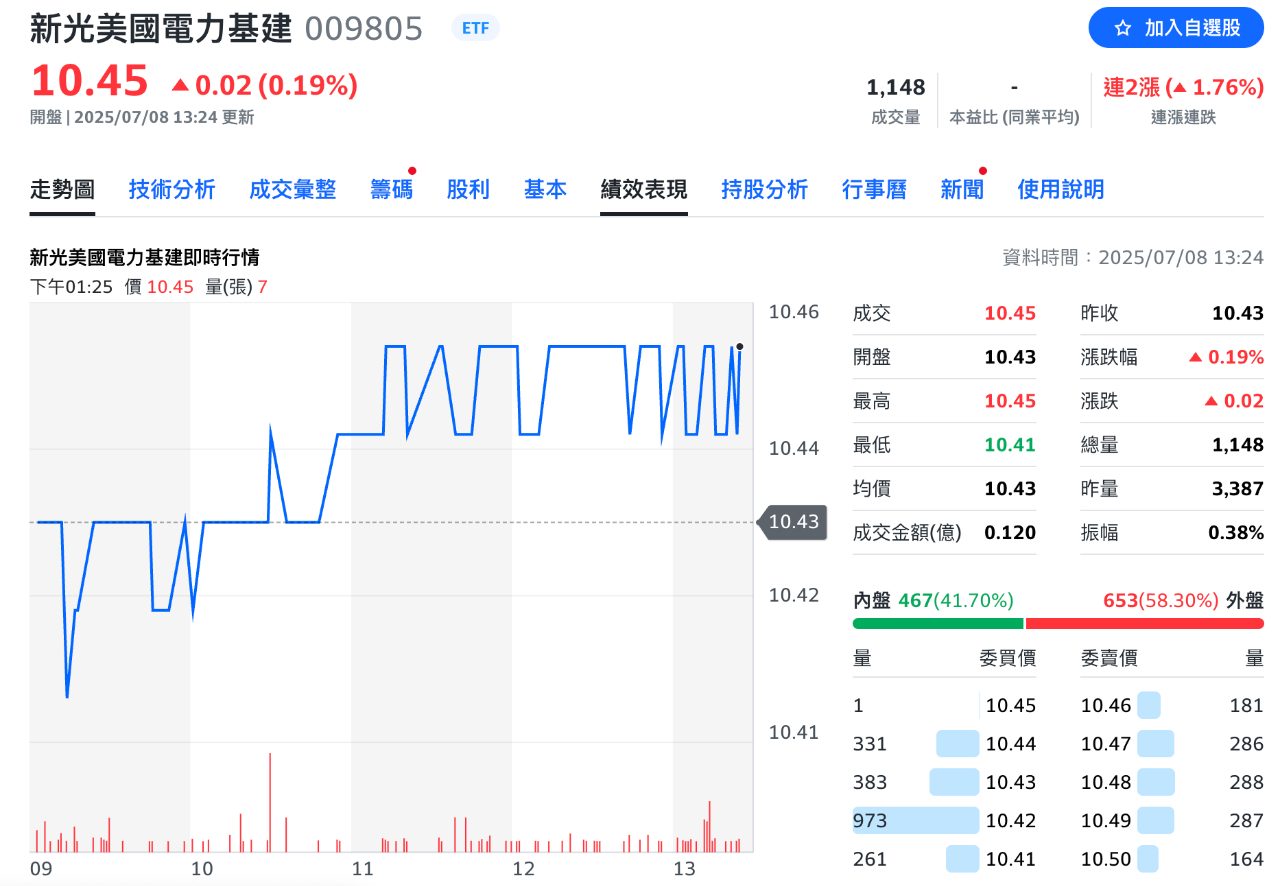The image size is (1280, 886).
Task: Click the ETF badge next to 009805
Action: 475,28
